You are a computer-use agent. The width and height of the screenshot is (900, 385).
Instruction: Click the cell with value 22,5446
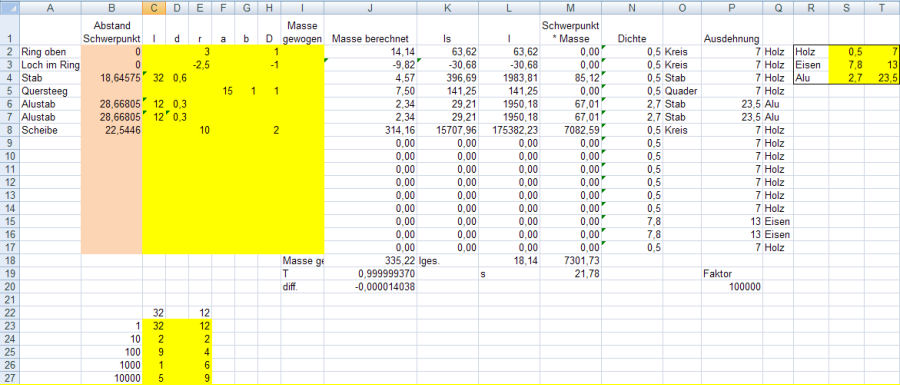click(111, 130)
